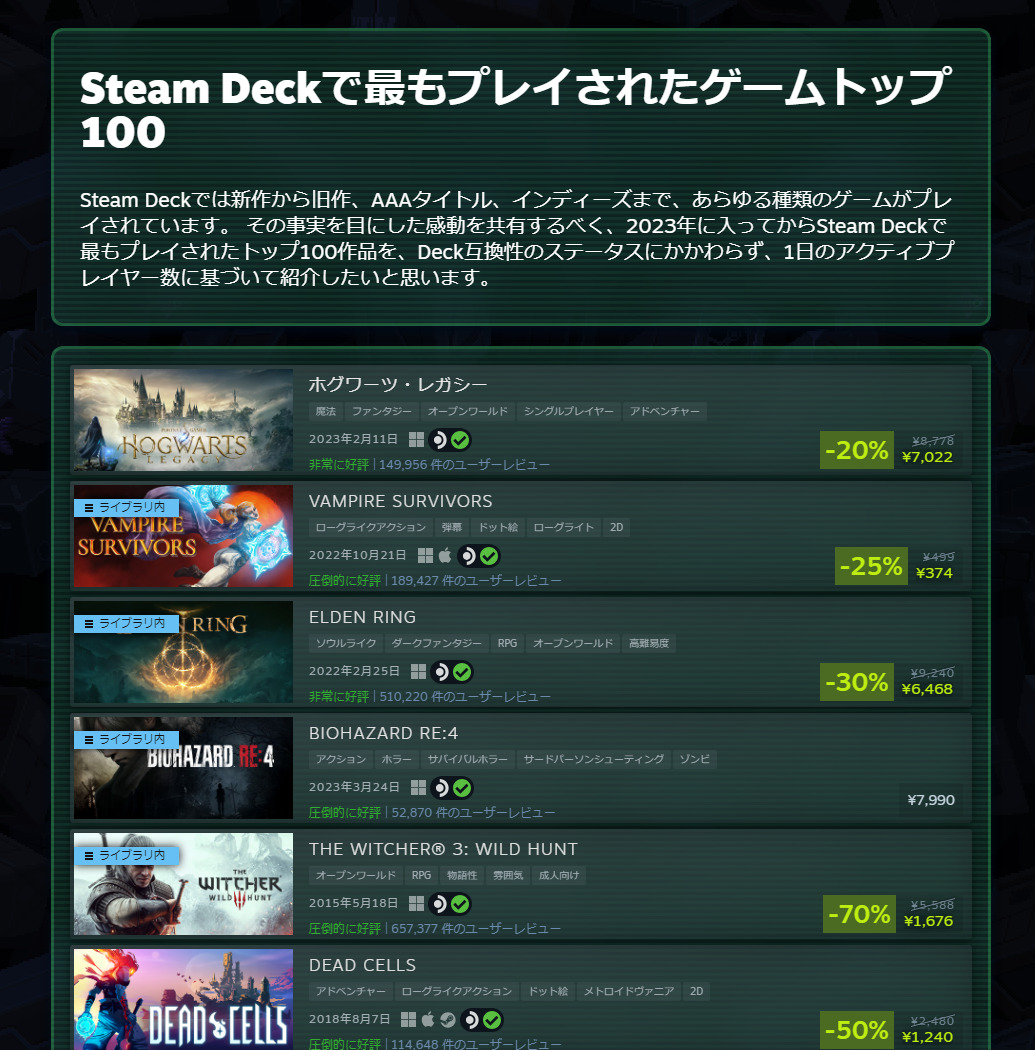The width and height of the screenshot is (1035, 1050).
Task: Click the Steam Deck verified icon for Hogwarts Legacy
Action: tap(450, 440)
